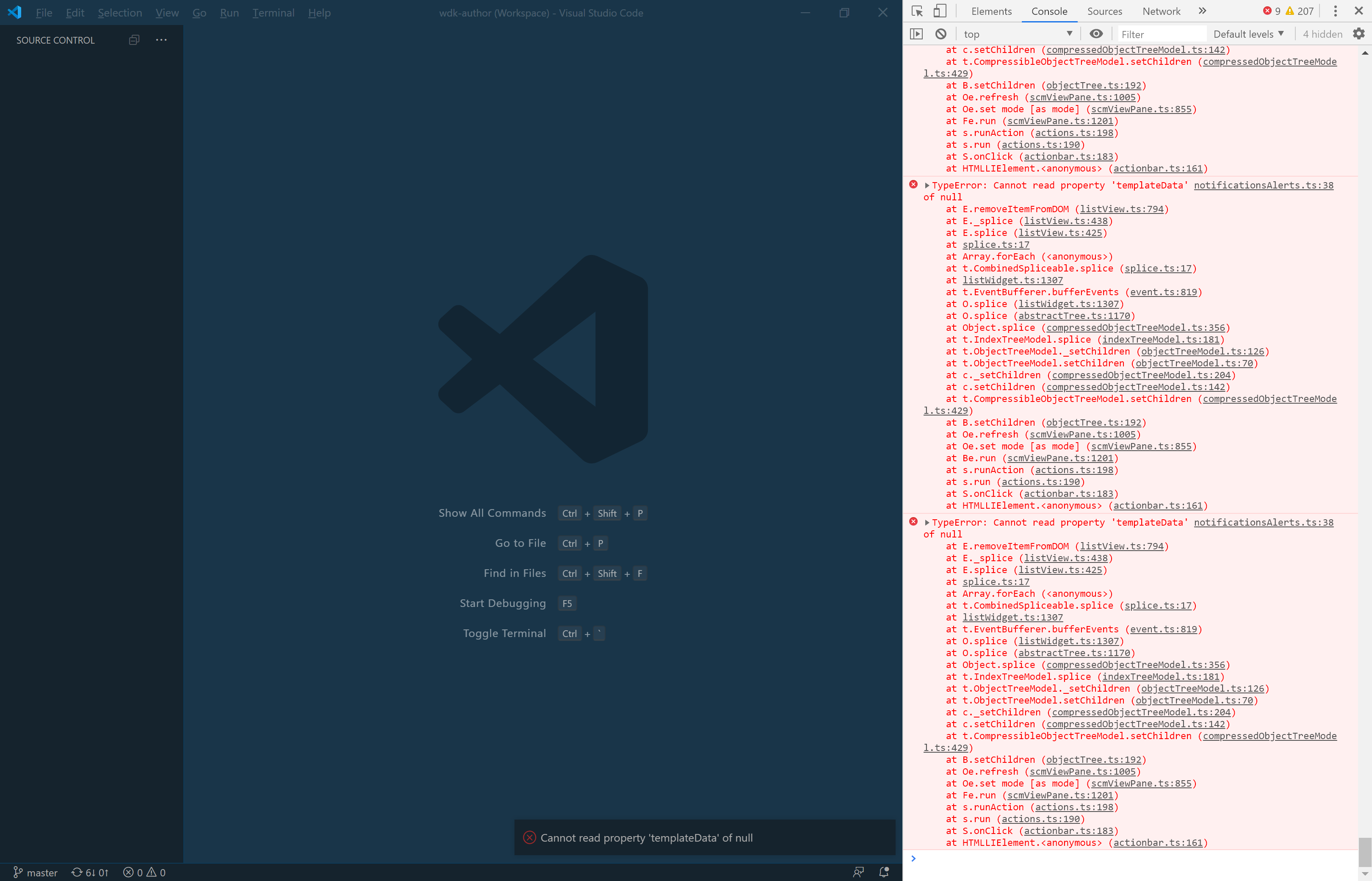
Task: Expand the TypeError stack trace triangle
Action: coord(927,185)
